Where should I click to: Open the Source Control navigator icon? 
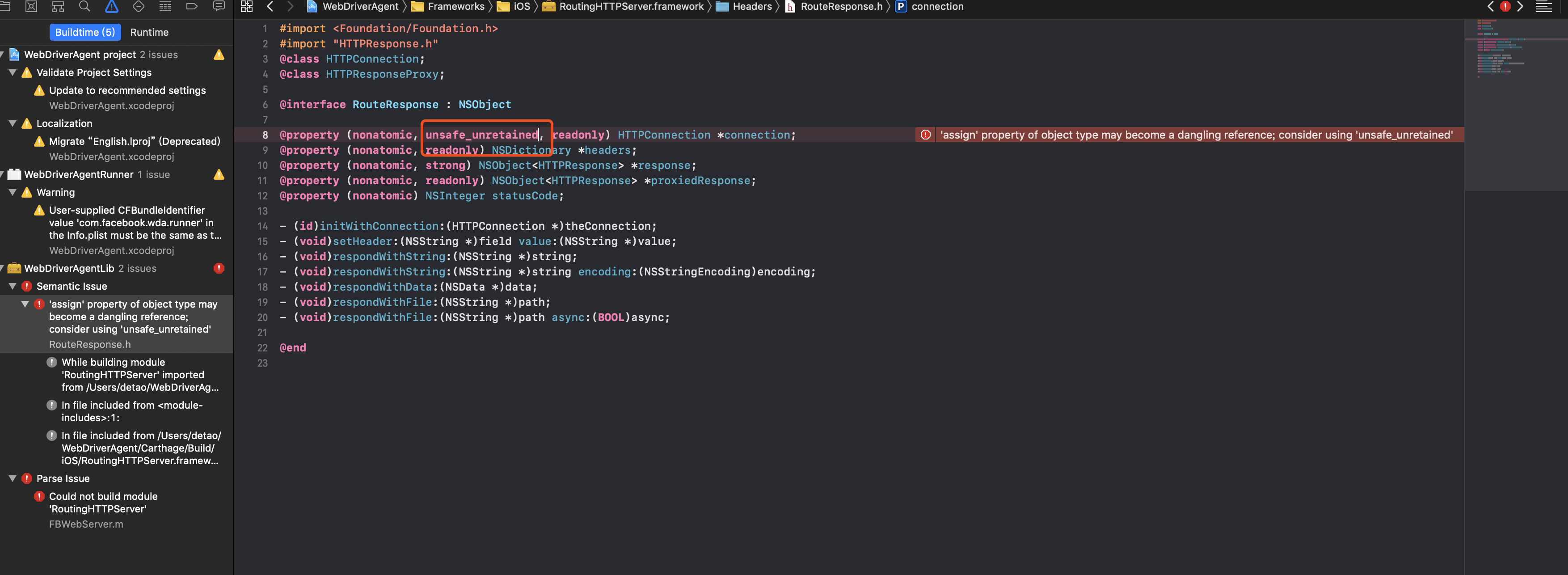[31, 7]
